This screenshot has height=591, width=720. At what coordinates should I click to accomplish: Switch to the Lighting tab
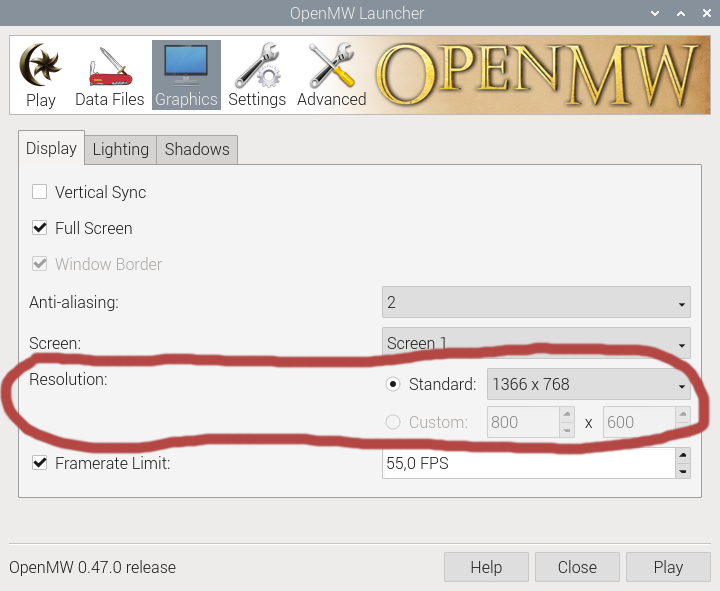pos(121,150)
